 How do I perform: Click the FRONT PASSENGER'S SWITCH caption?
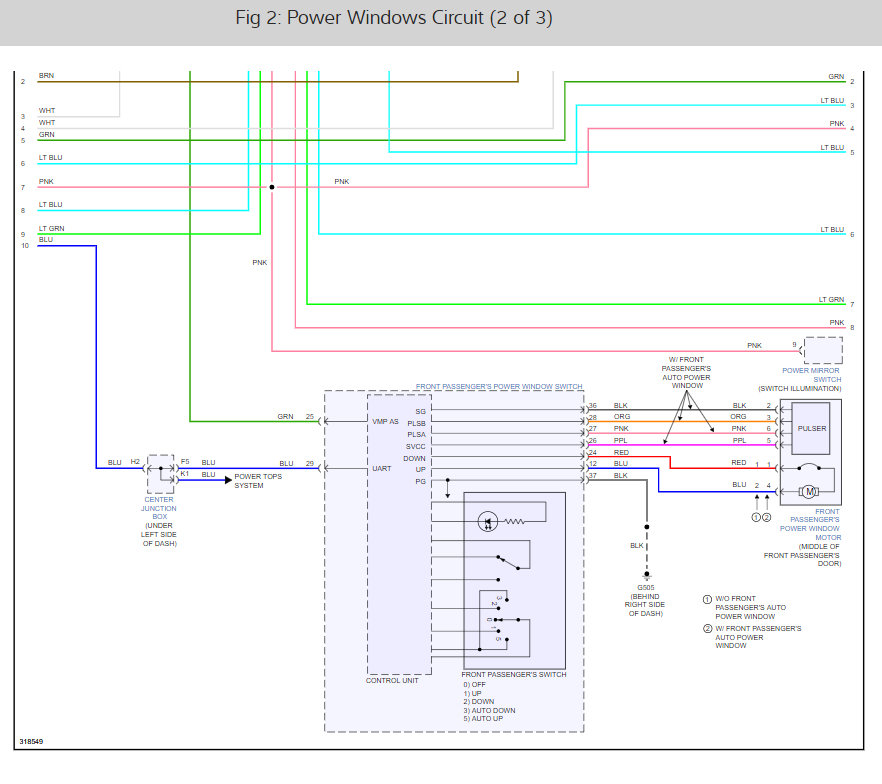point(514,674)
